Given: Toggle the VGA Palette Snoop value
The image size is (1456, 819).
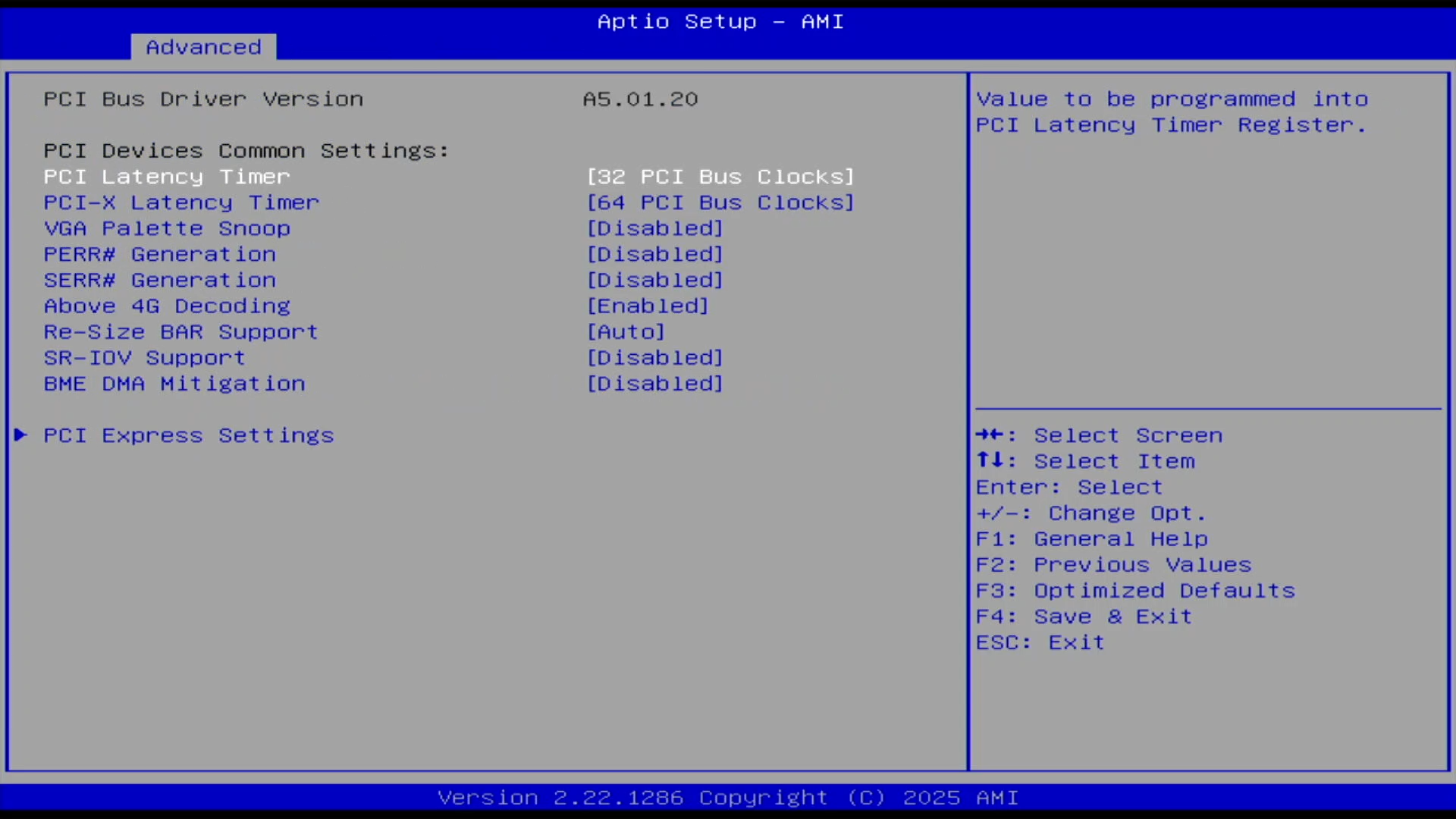Looking at the screenshot, I should coord(654,228).
